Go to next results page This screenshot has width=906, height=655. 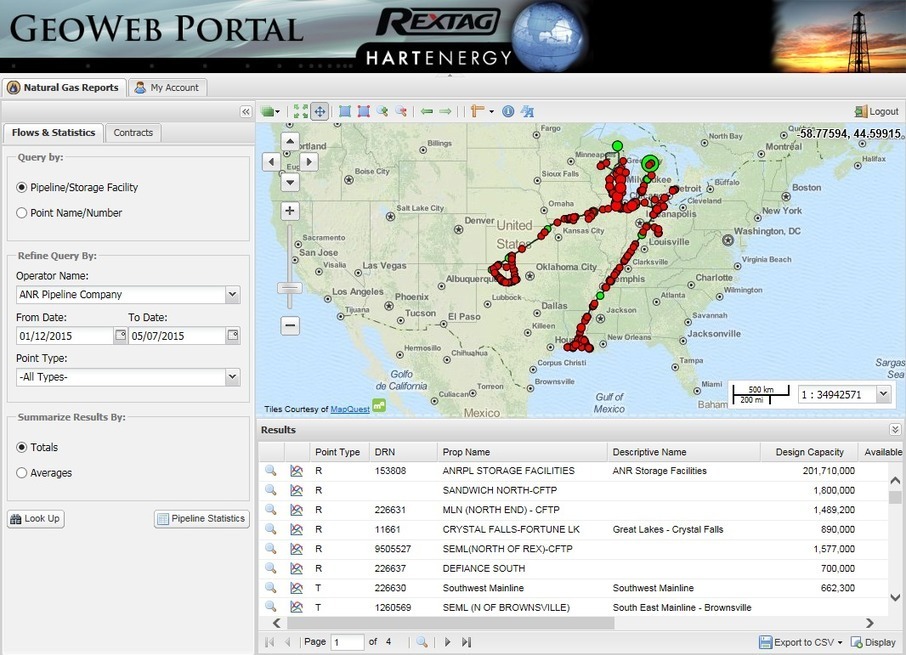pyautogui.click(x=447, y=642)
